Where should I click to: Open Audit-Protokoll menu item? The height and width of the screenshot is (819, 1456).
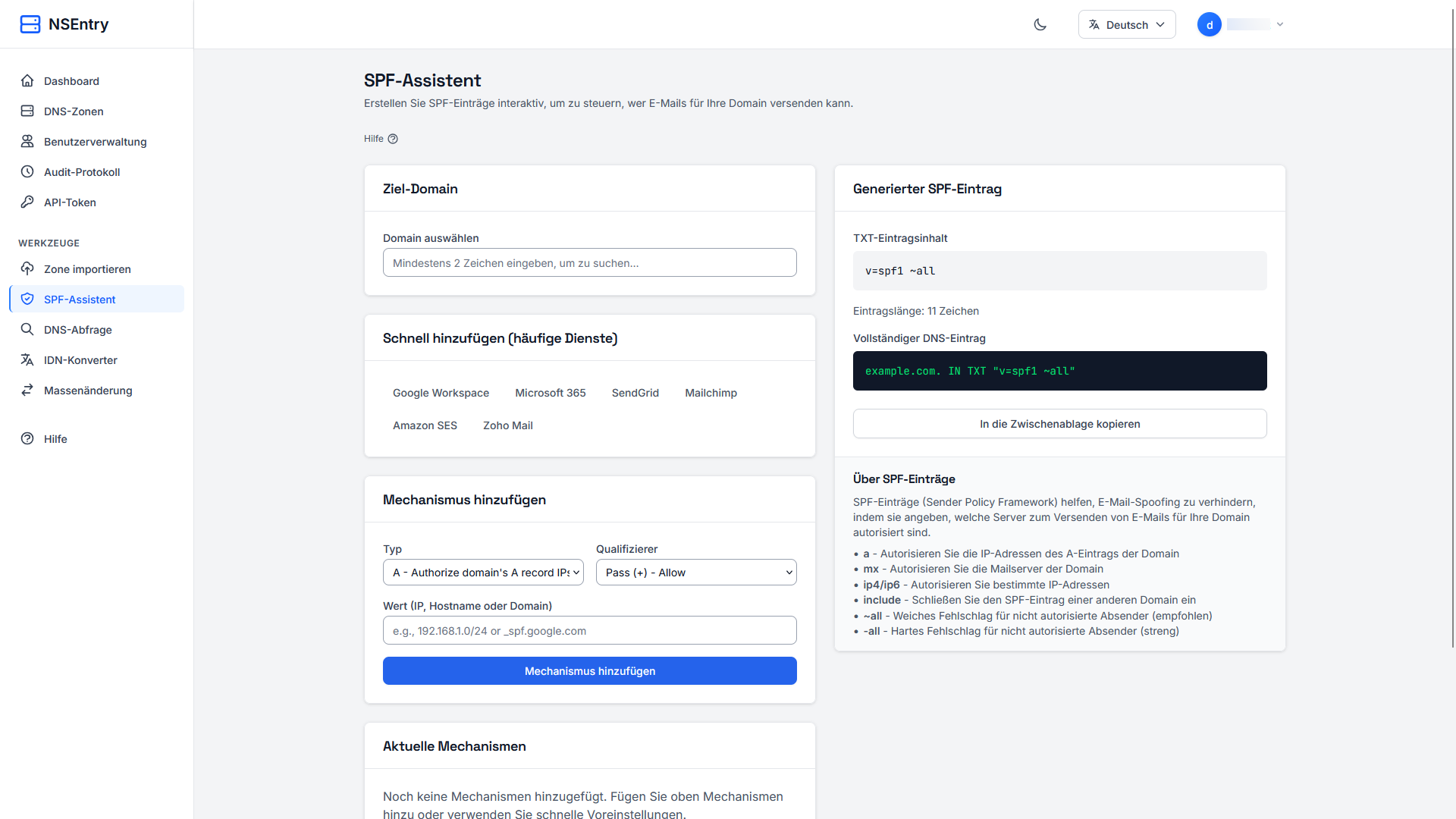pos(96,171)
